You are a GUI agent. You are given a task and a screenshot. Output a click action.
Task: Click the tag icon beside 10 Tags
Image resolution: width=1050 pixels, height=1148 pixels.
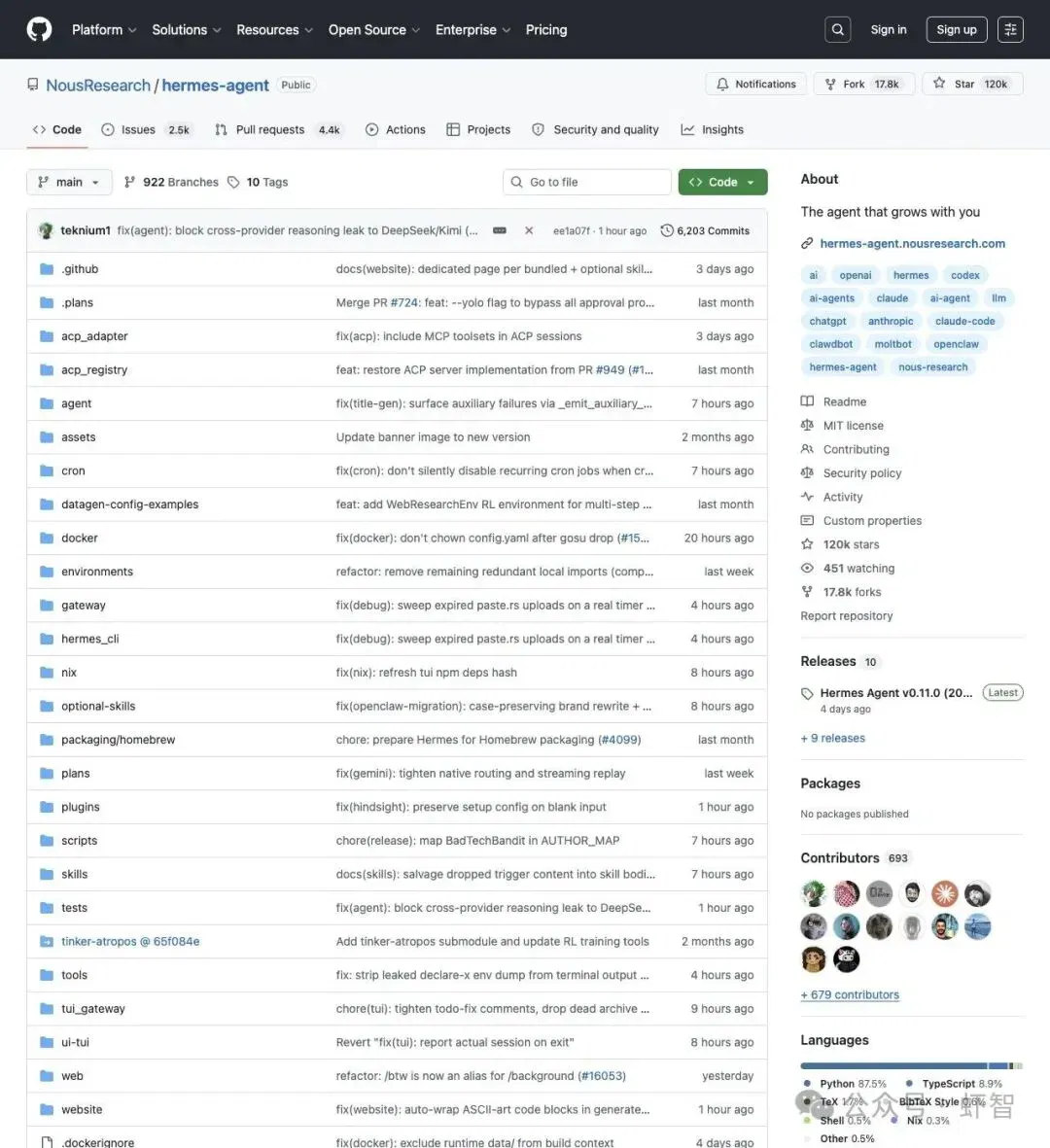coord(233,183)
